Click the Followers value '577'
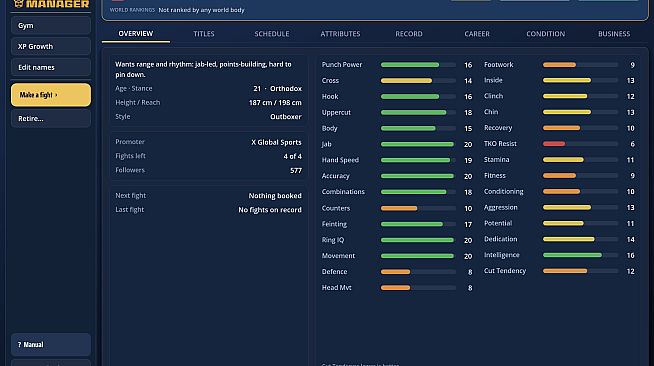 click(x=296, y=170)
